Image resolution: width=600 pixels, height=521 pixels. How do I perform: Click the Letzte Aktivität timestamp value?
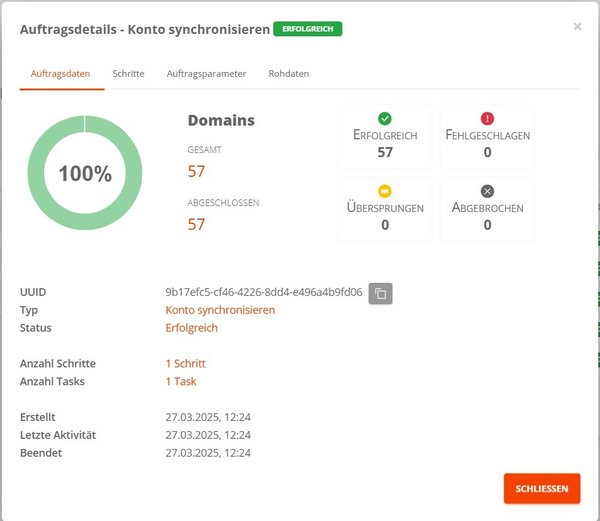pos(208,435)
